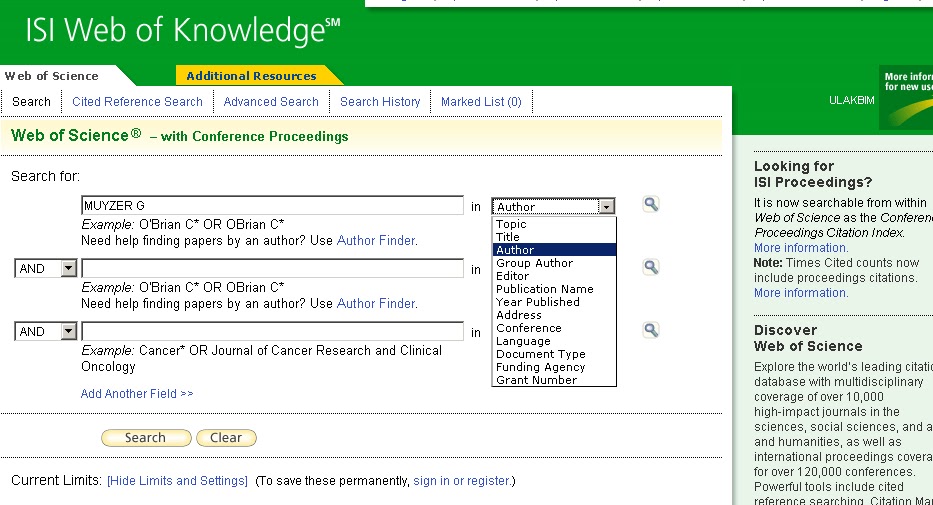Click the new users information banner image
This screenshot has width=933, height=505.
(906, 98)
